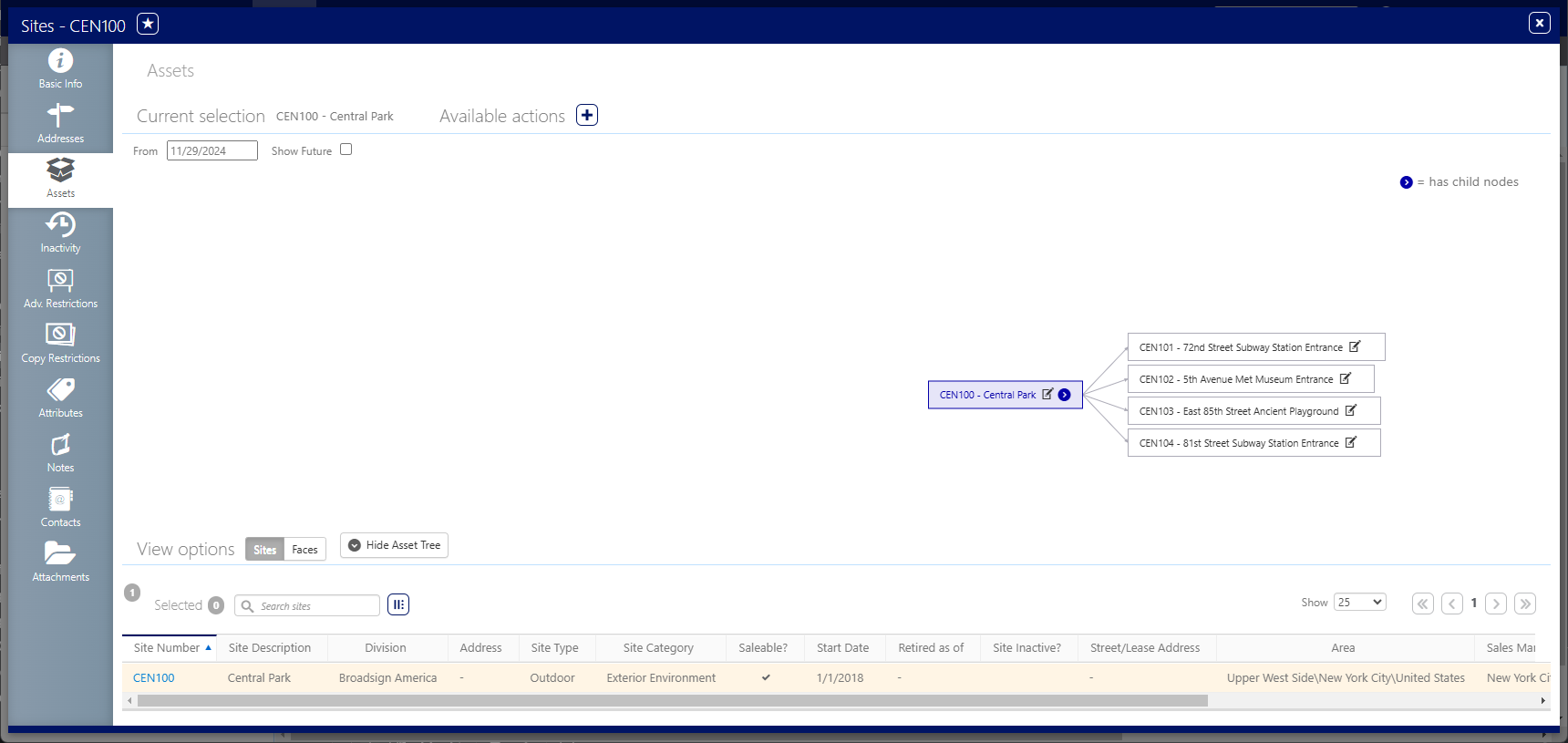Sort by Division column
The width and height of the screenshot is (1568, 743).
pyautogui.click(x=386, y=648)
